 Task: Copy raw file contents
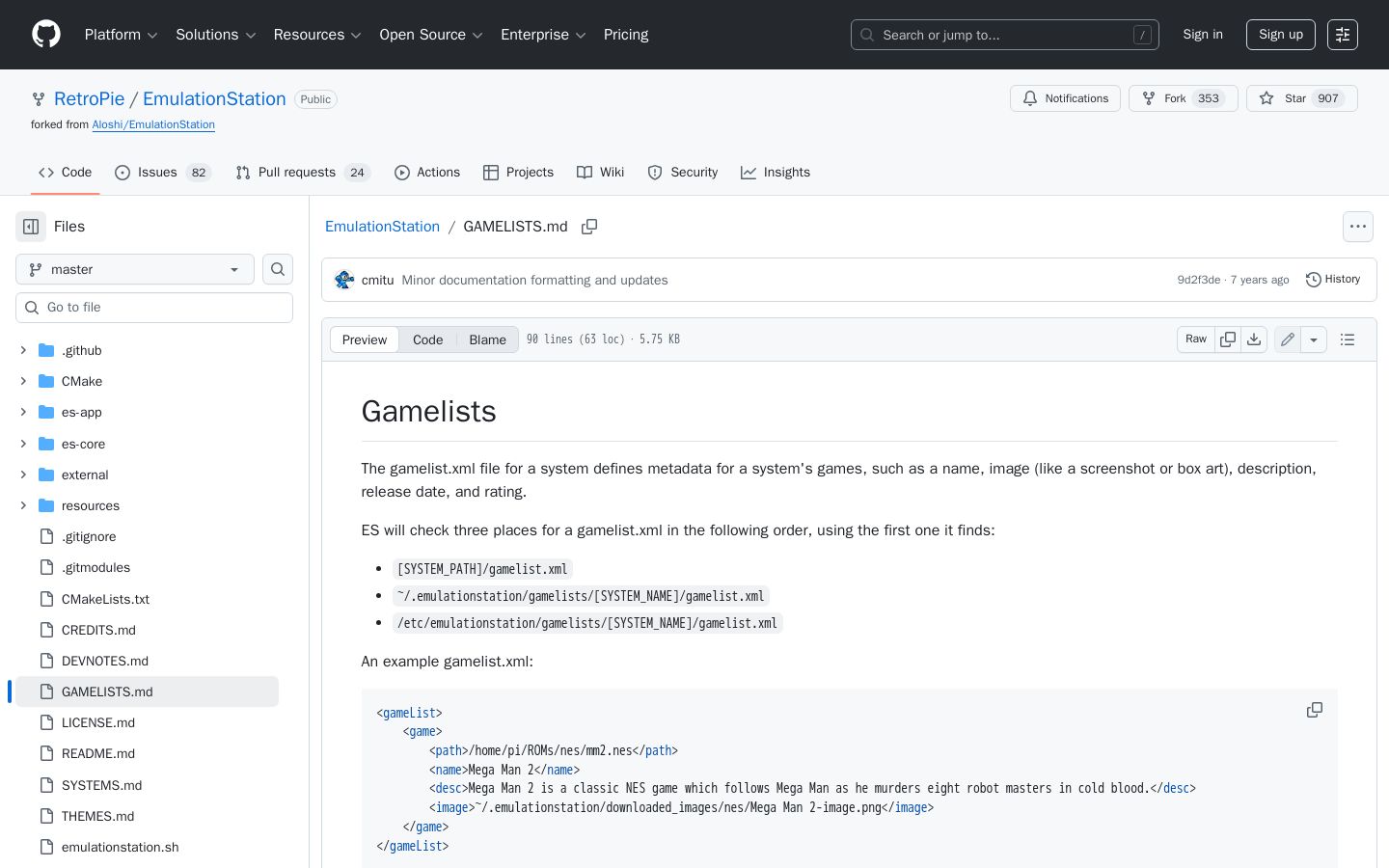pyautogui.click(x=1228, y=339)
